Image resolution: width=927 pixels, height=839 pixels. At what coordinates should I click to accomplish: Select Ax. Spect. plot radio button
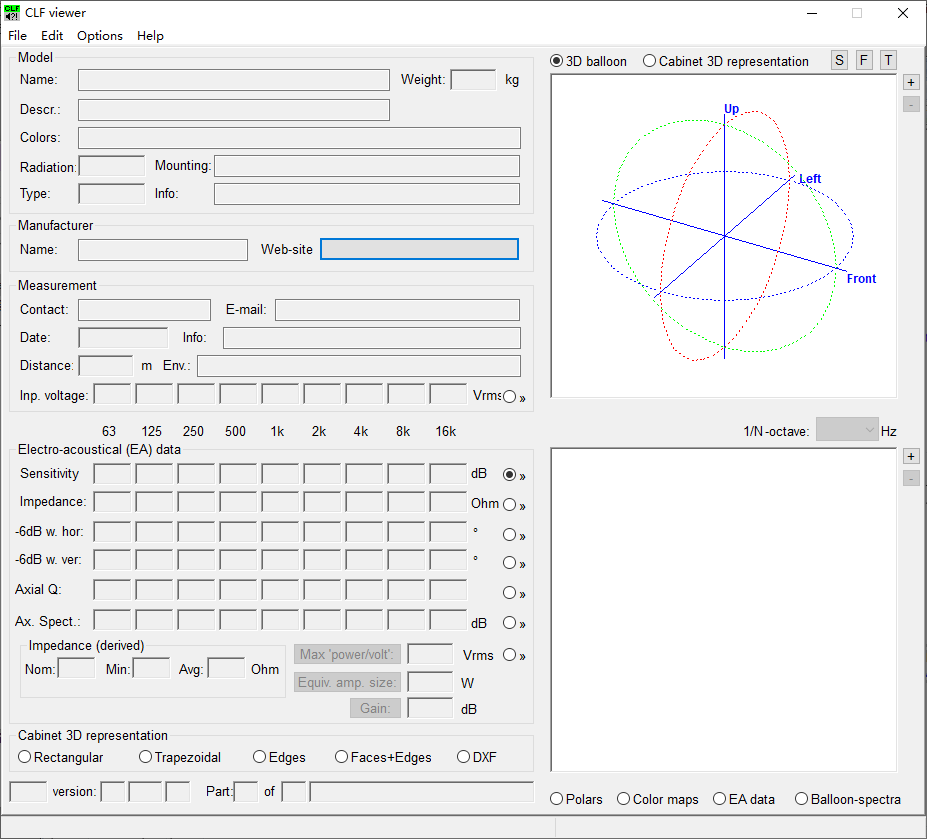510,623
